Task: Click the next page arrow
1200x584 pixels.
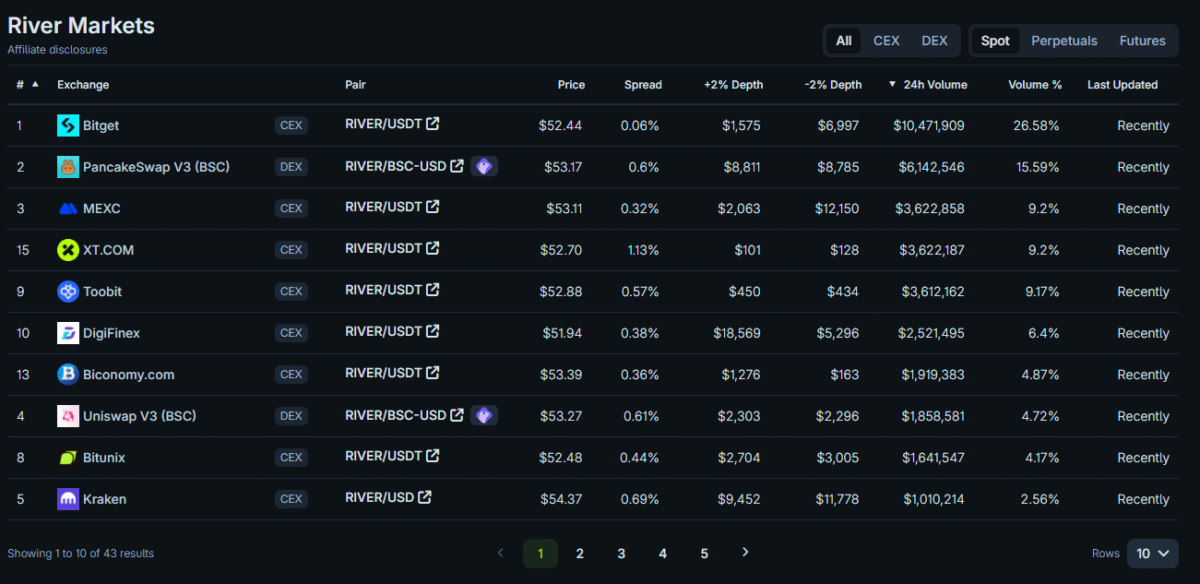Action: [x=745, y=553]
